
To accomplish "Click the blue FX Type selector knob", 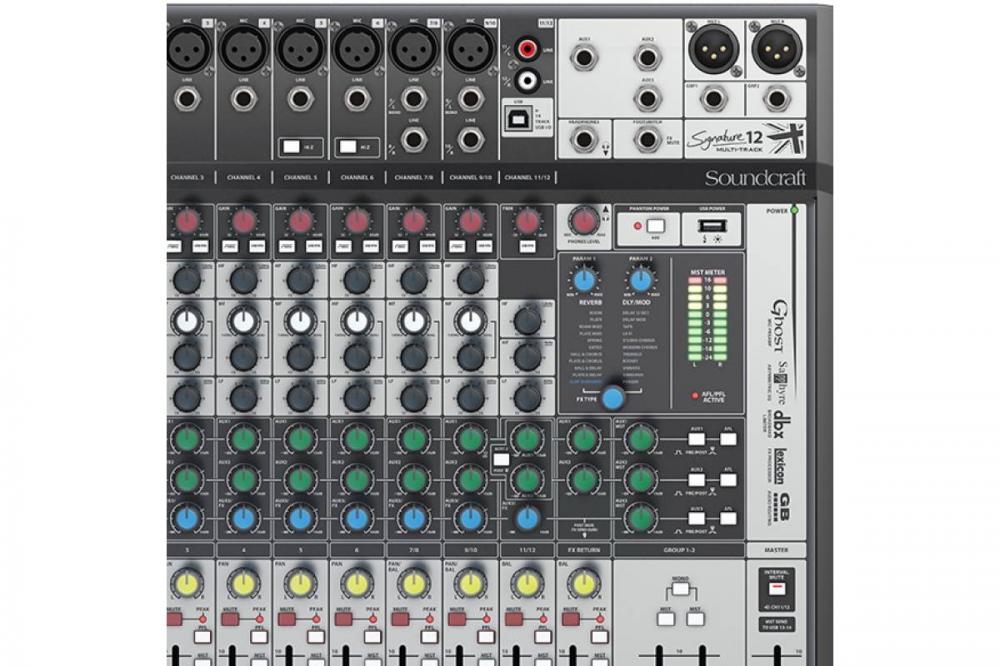I will (x=613, y=397).
